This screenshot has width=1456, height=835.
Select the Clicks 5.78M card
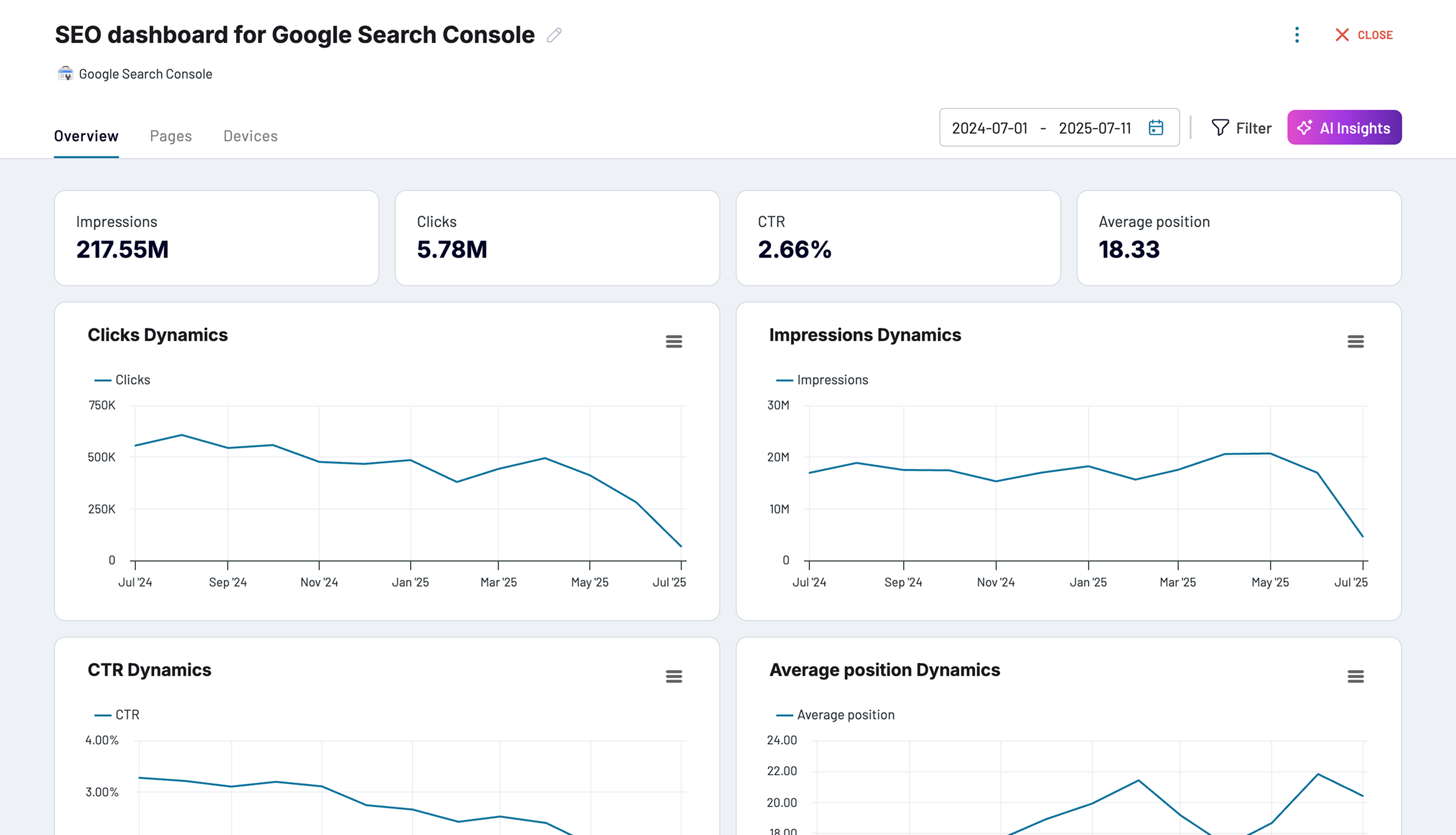(x=557, y=238)
